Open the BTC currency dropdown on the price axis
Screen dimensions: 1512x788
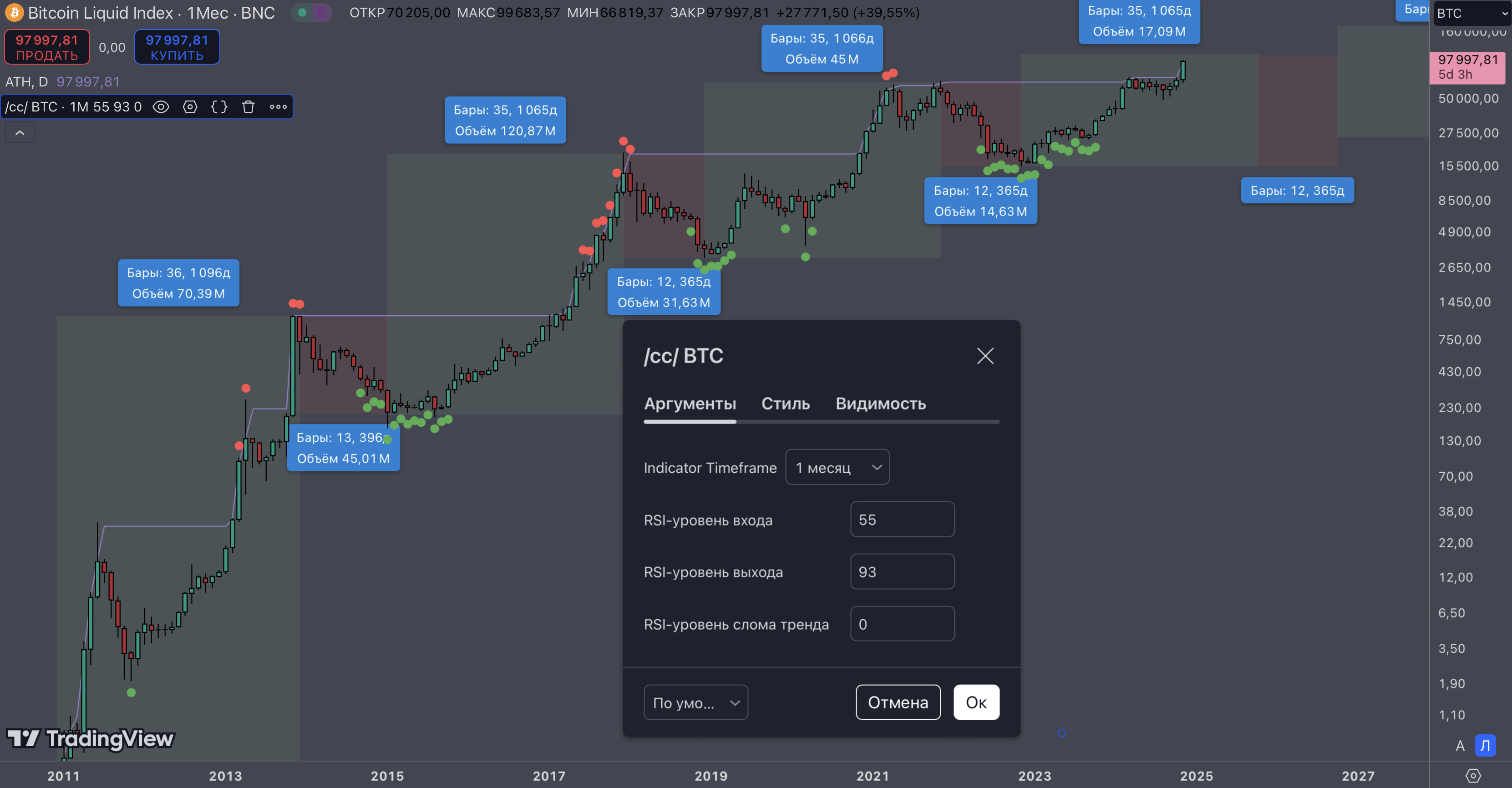point(1471,13)
